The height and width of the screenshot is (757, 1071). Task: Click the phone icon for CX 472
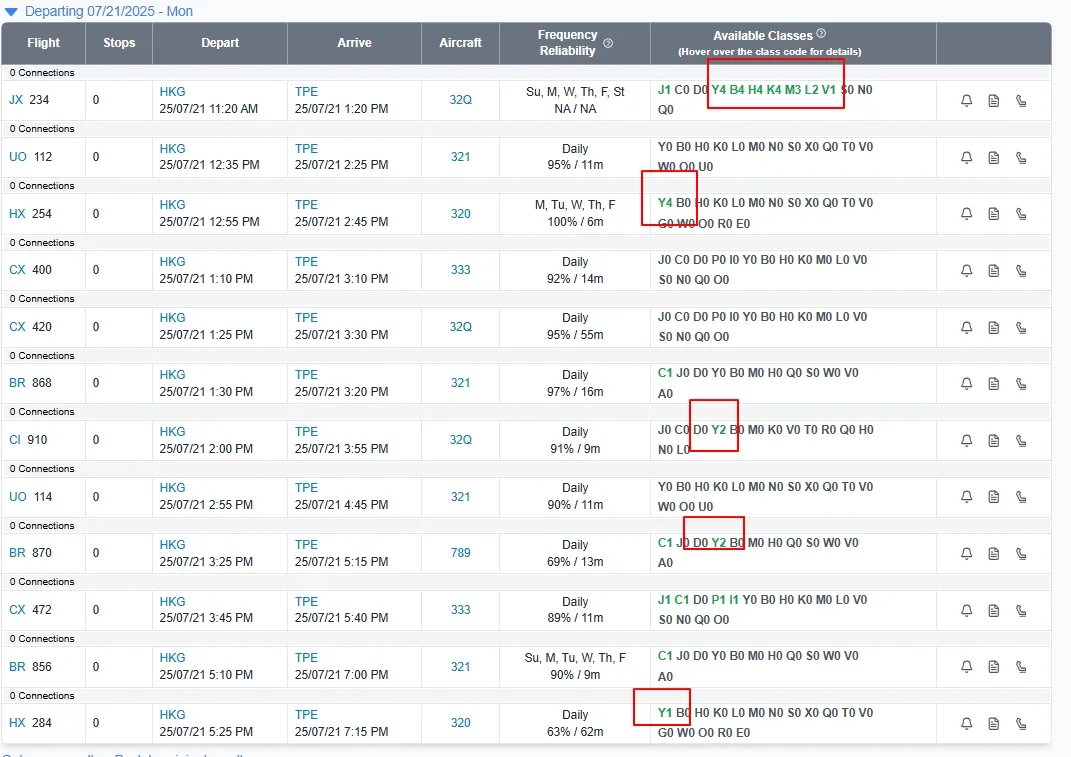(x=1021, y=610)
